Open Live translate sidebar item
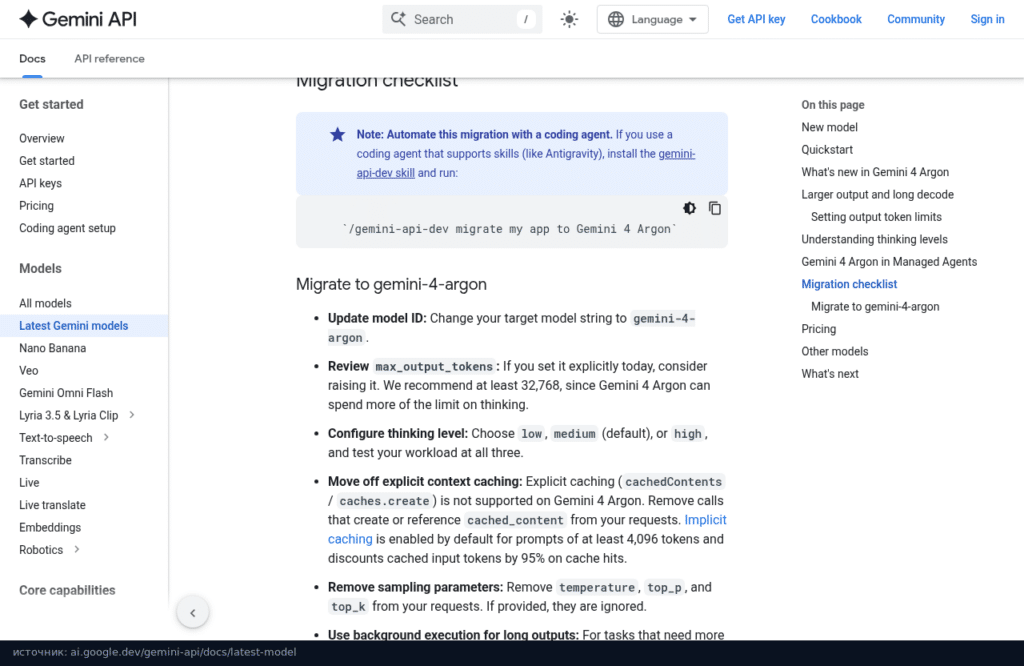This screenshot has height=666, width=1024. click(x=52, y=505)
